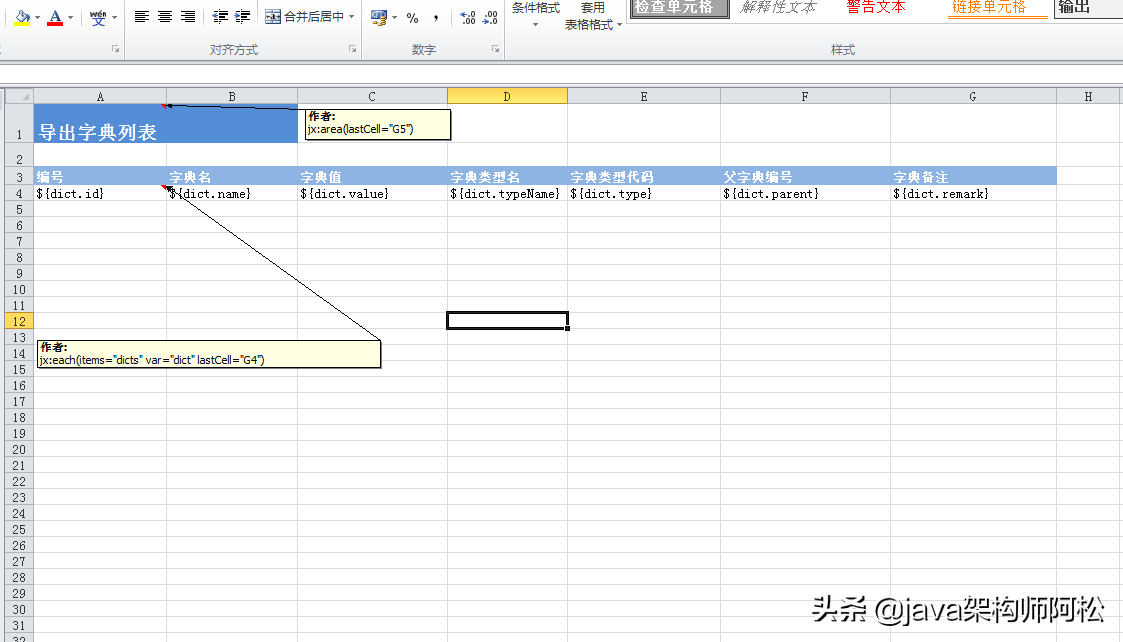Select the 字典值 header cell

[372, 176]
